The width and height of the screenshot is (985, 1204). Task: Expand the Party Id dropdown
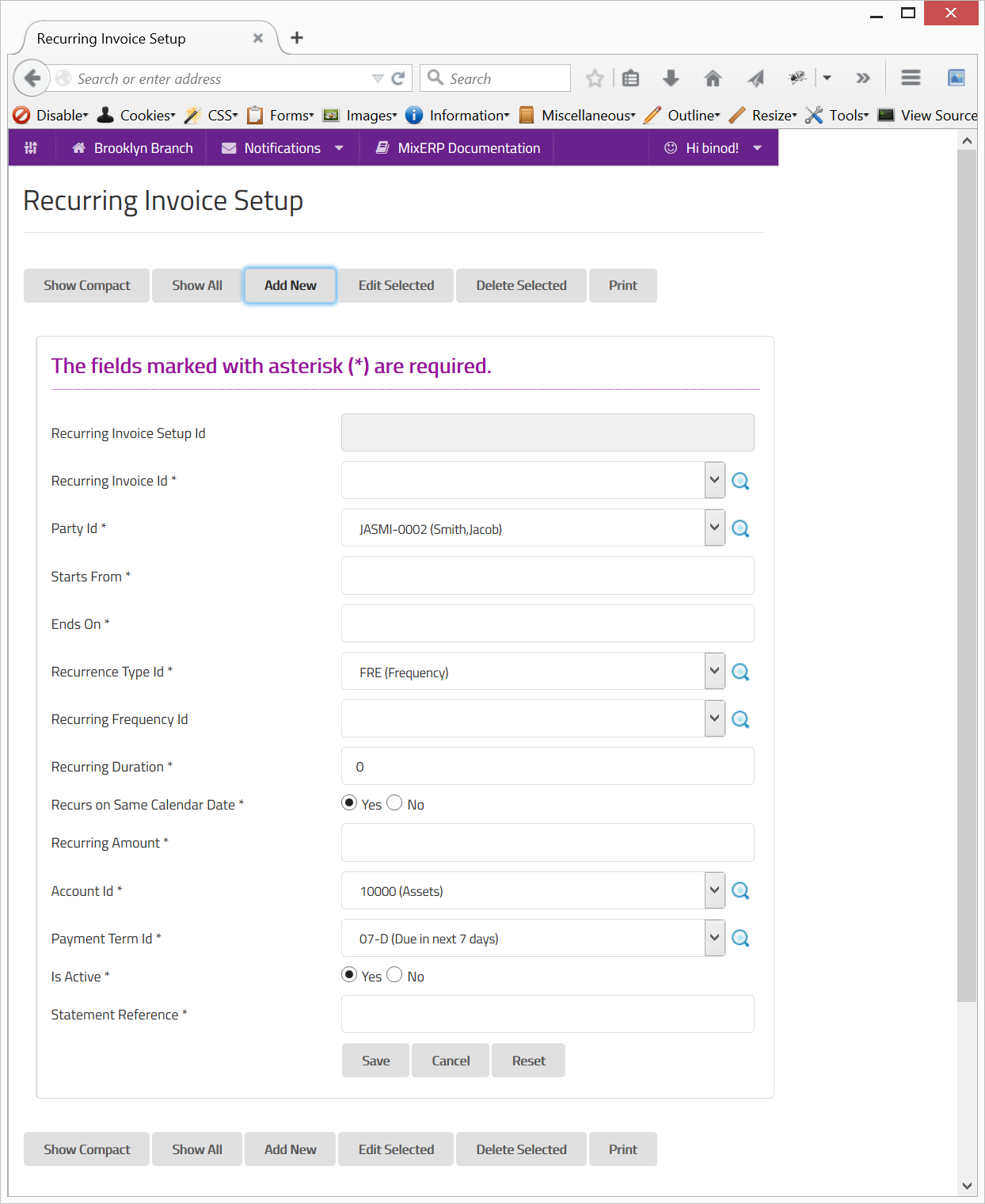point(714,528)
